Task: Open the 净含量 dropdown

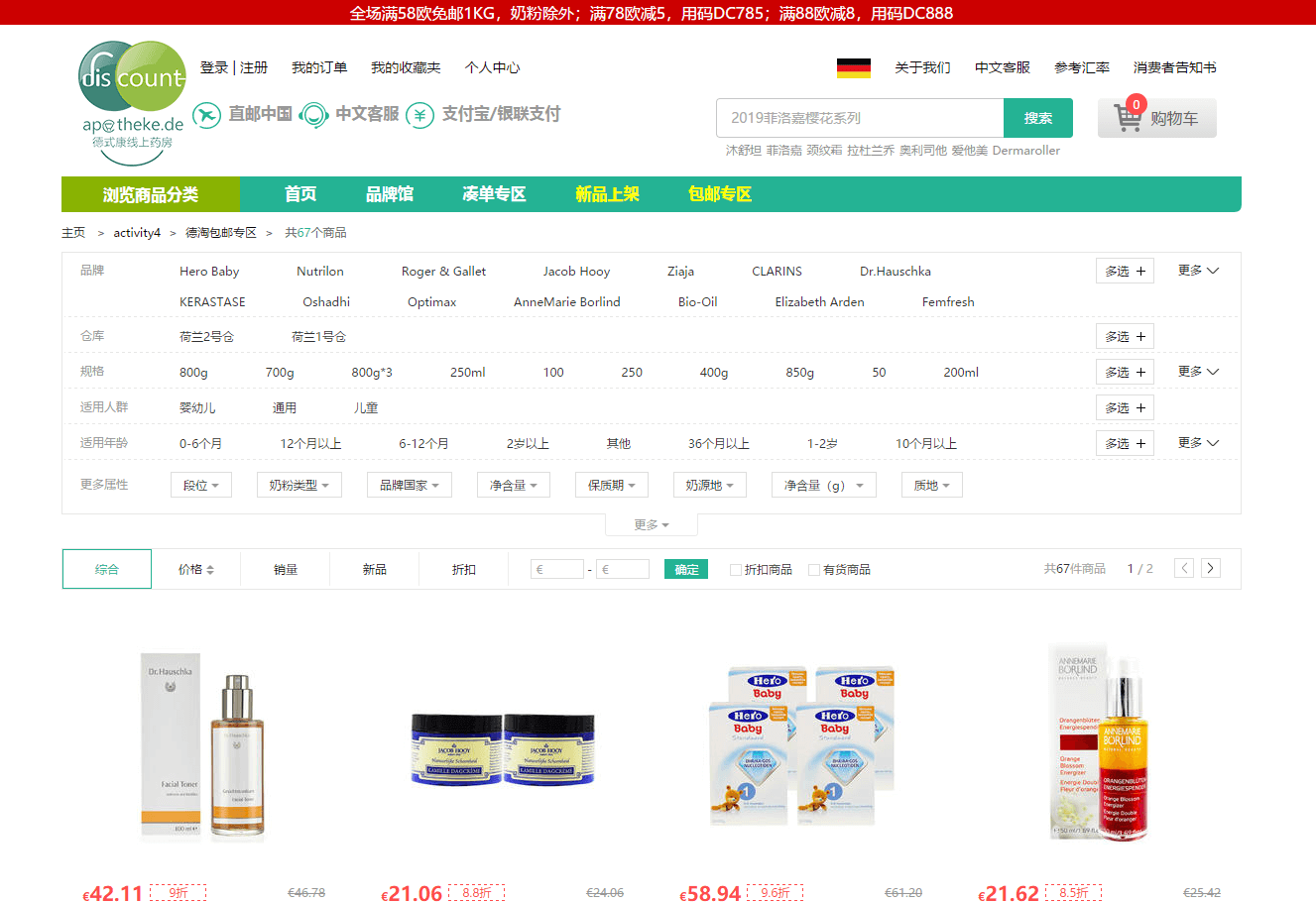Action: (513, 485)
